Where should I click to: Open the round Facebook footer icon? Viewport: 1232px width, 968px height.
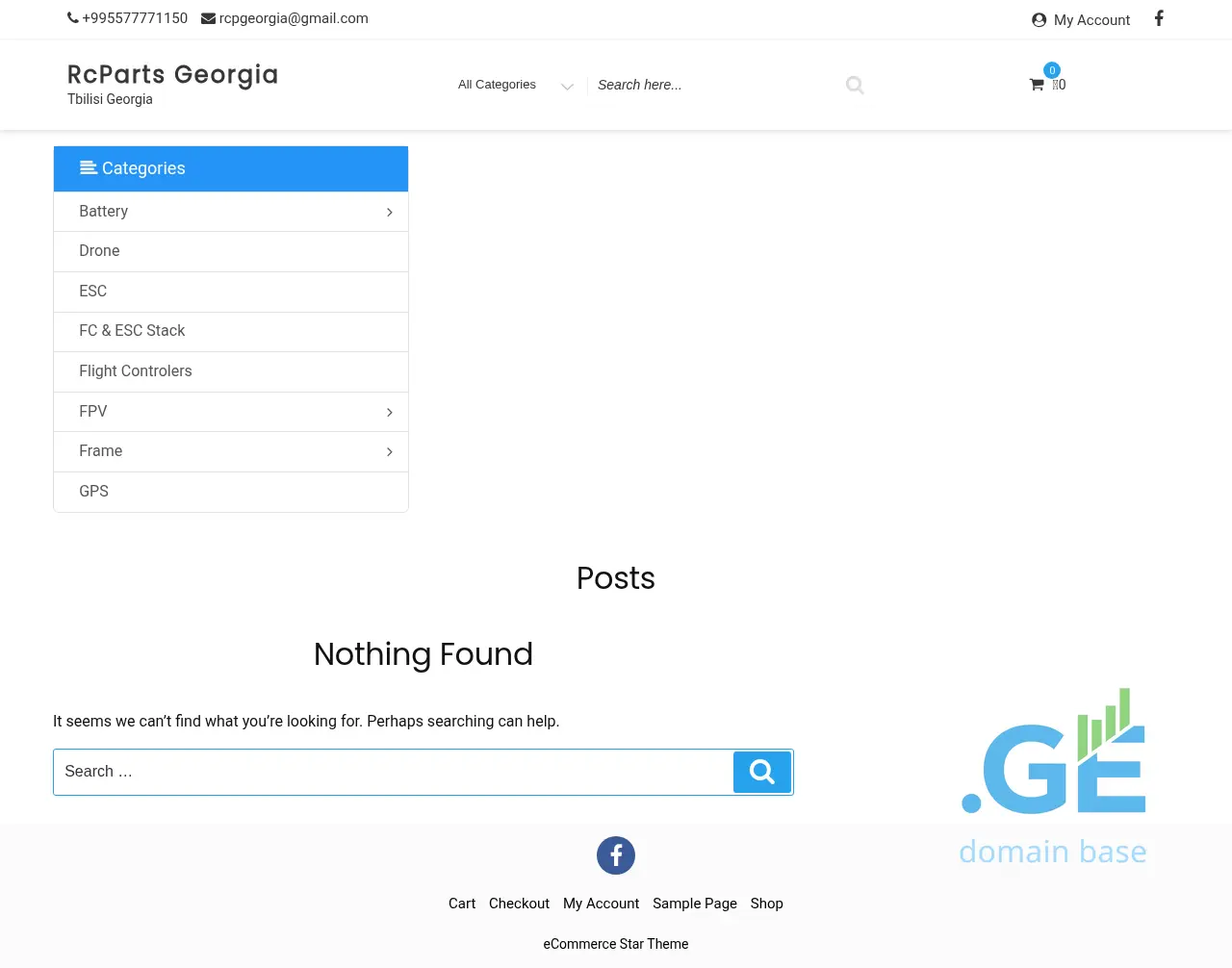pyautogui.click(x=616, y=855)
